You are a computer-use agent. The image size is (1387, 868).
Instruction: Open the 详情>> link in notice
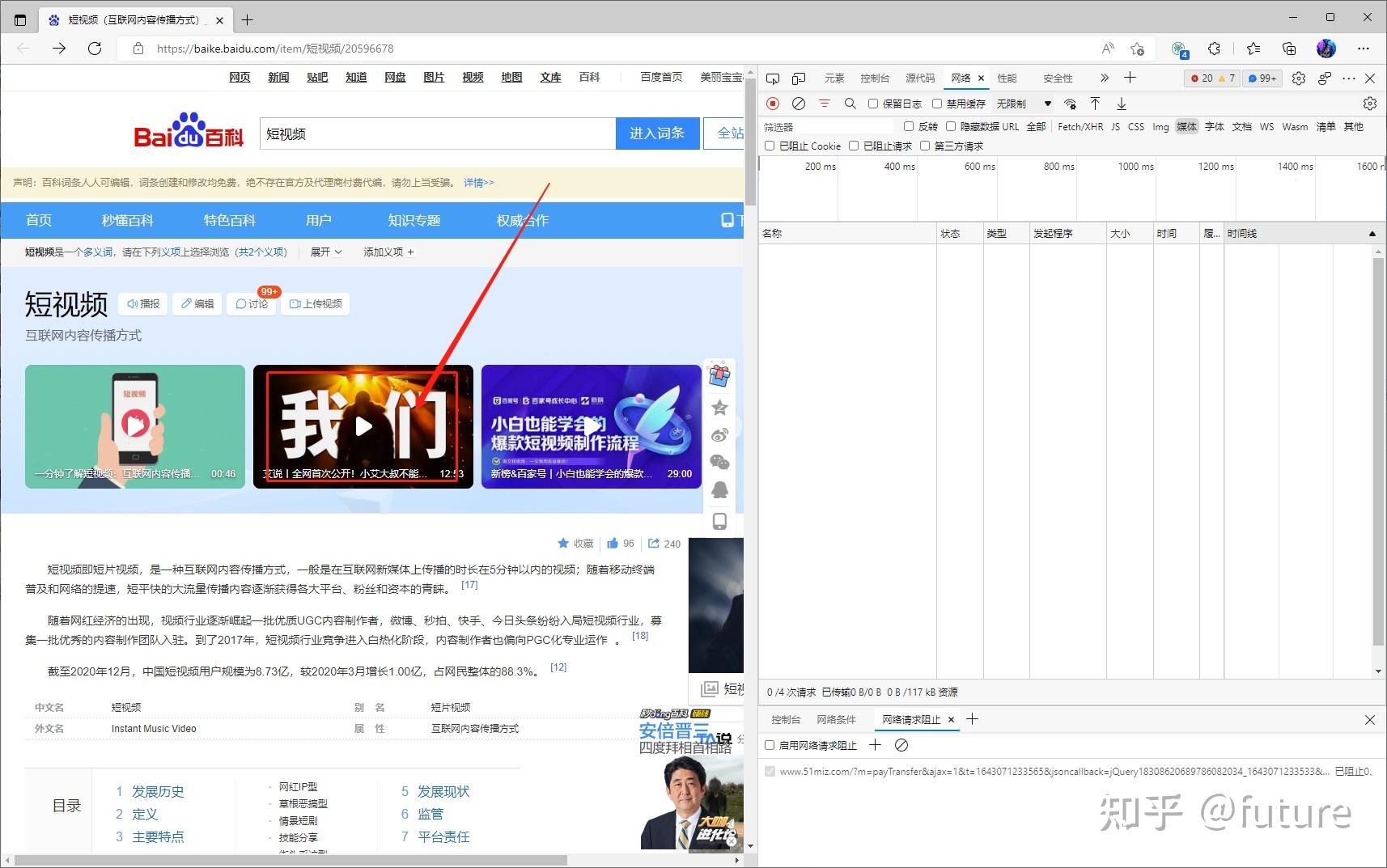[x=478, y=183]
